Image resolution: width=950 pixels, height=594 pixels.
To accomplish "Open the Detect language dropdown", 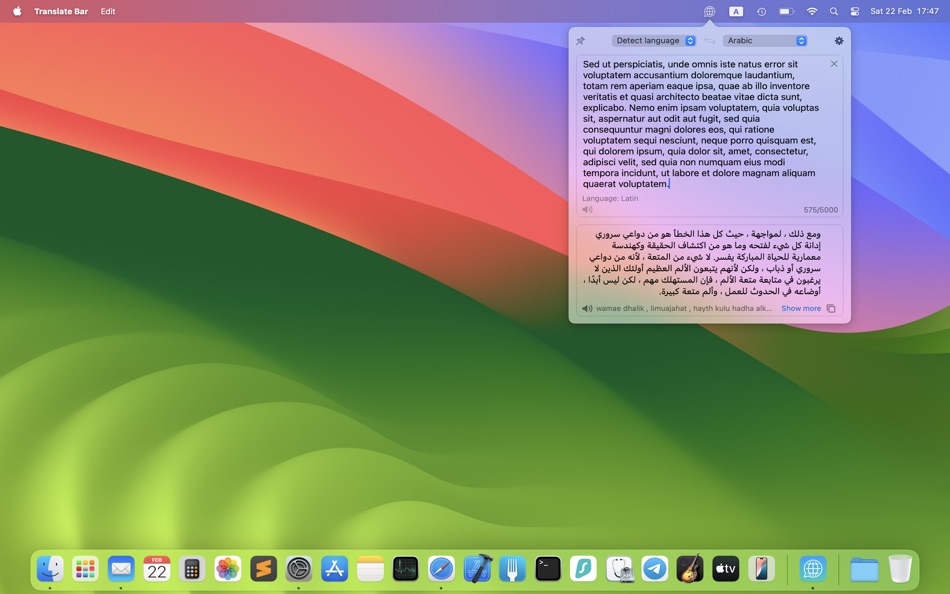I will (x=654, y=41).
